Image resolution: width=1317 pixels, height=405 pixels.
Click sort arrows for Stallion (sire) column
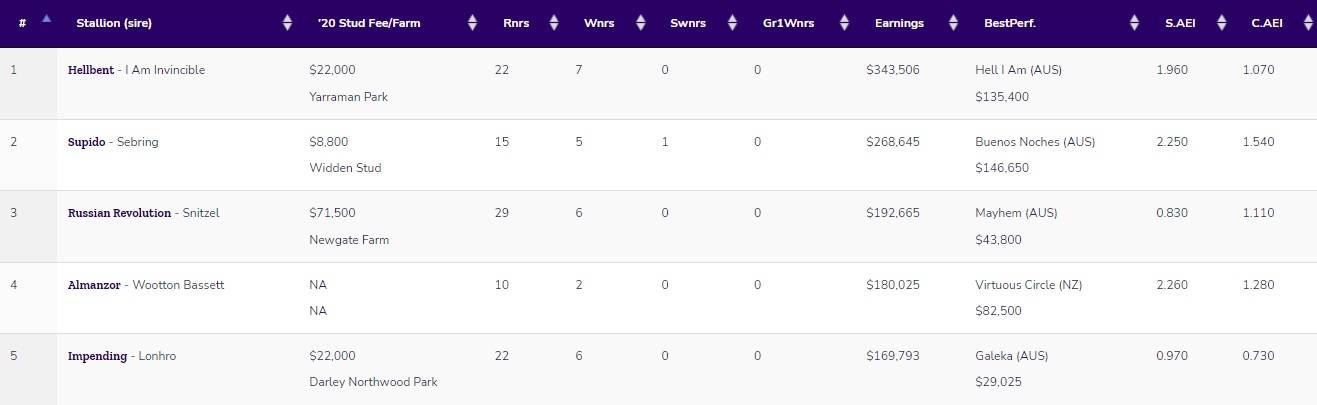[x=288, y=22]
